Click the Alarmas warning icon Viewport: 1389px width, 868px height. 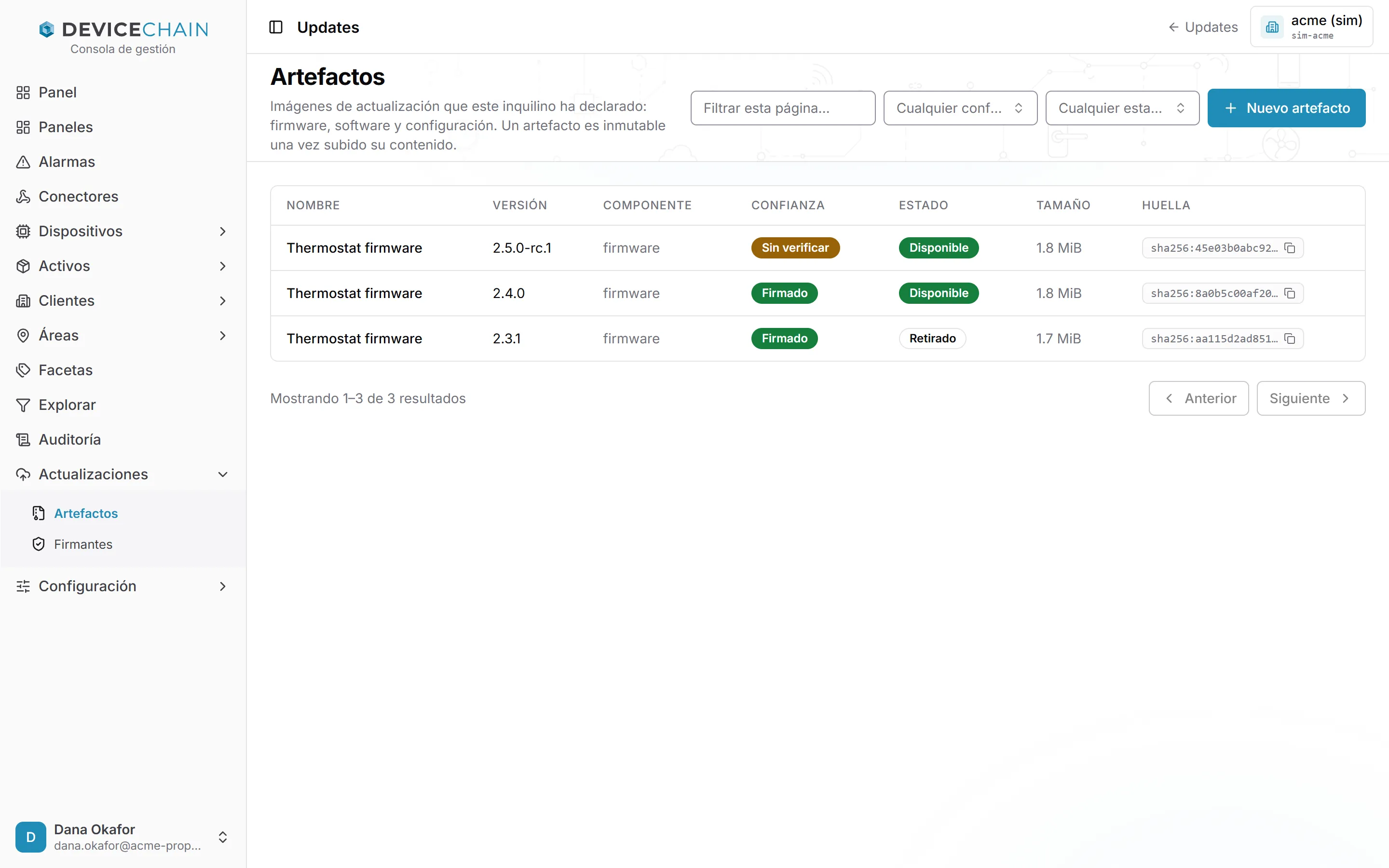[23, 162]
